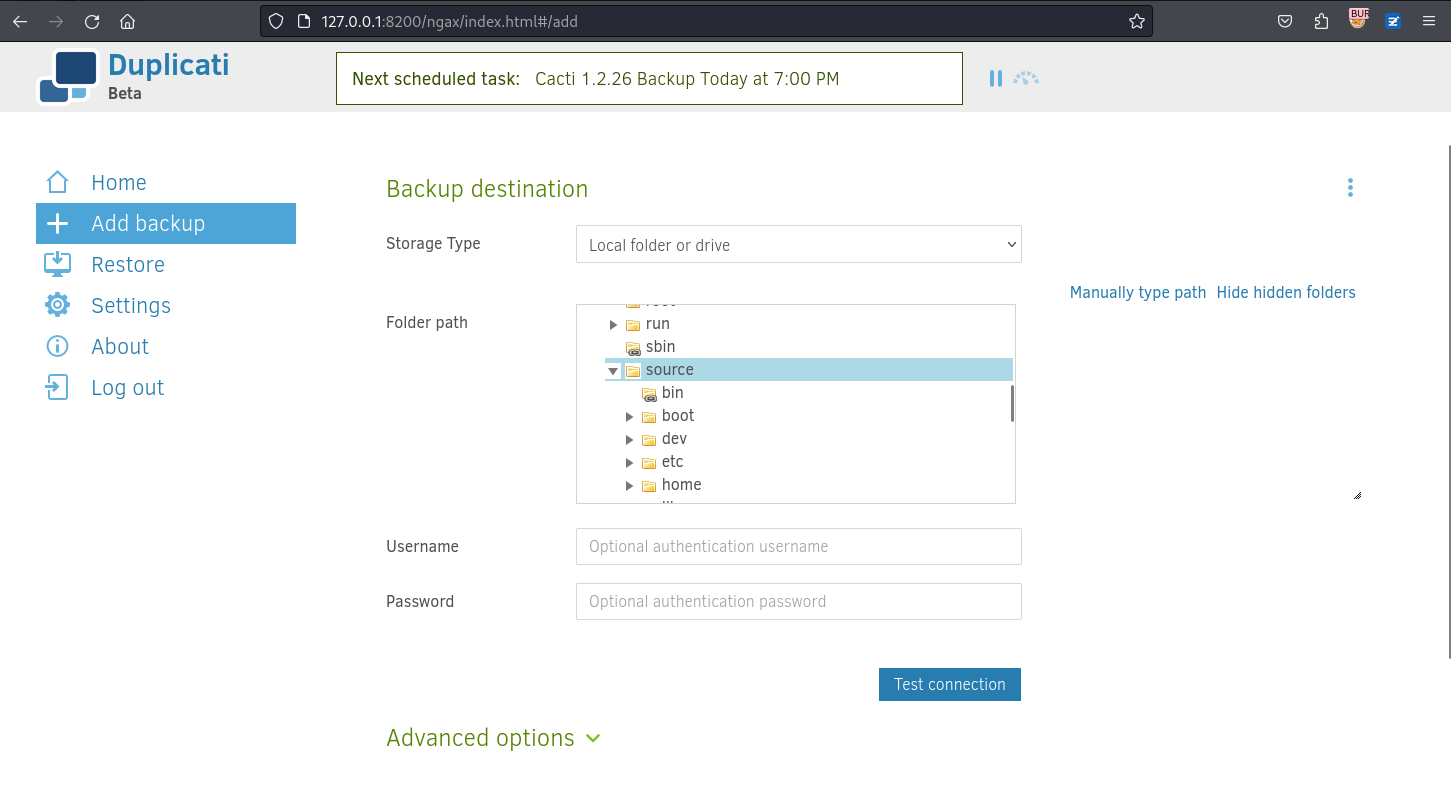Screen dimensions: 1451x807
Task: Expand the etc folder node
Action: click(x=630, y=463)
